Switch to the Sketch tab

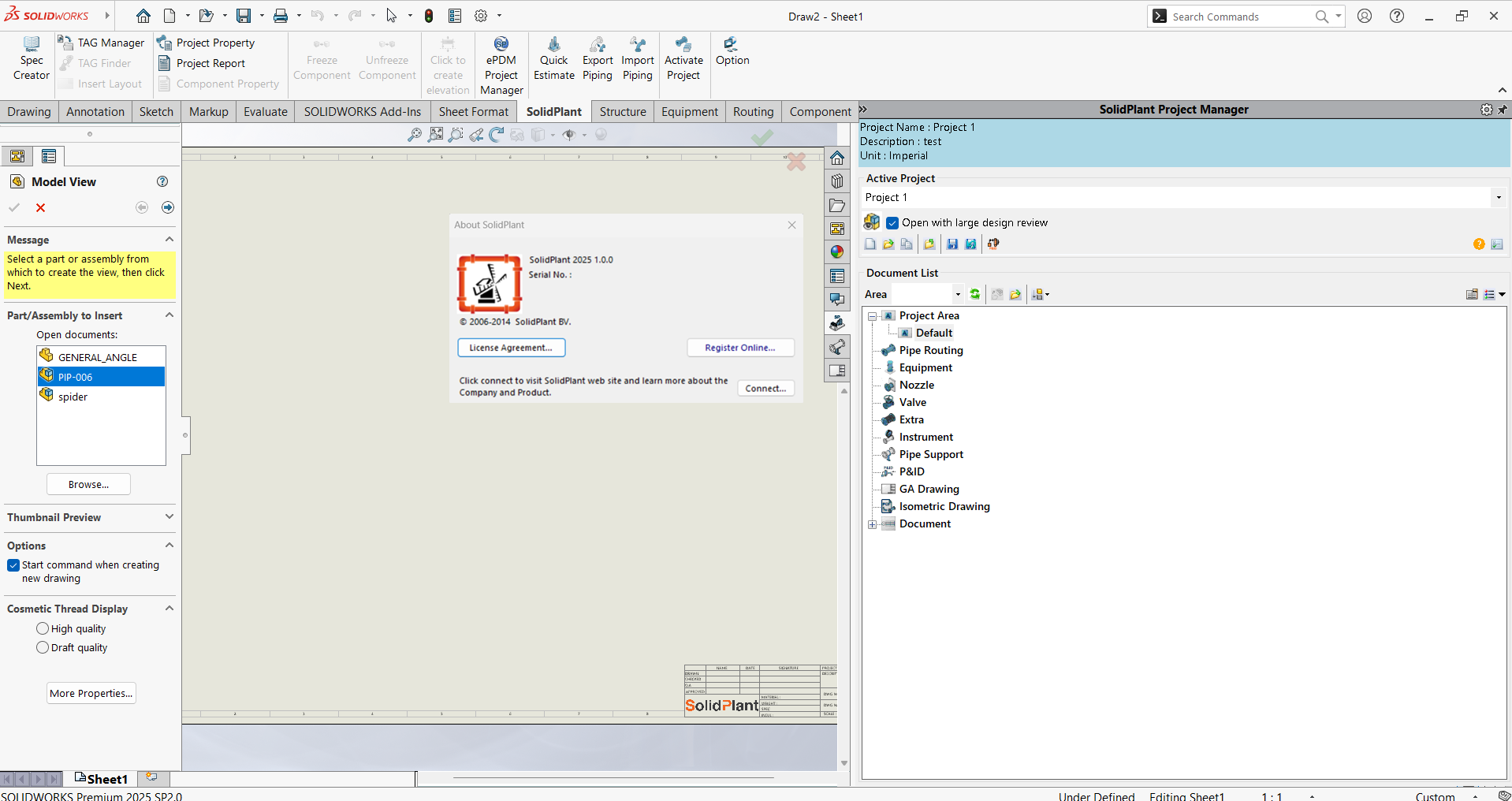[x=156, y=111]
